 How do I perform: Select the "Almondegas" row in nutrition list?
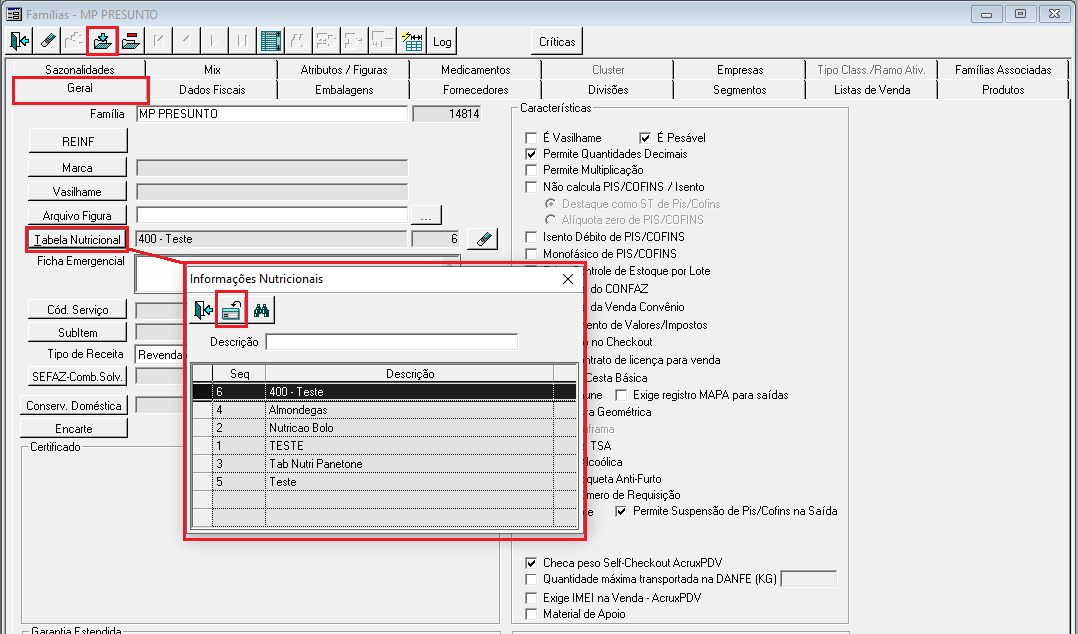384,410
